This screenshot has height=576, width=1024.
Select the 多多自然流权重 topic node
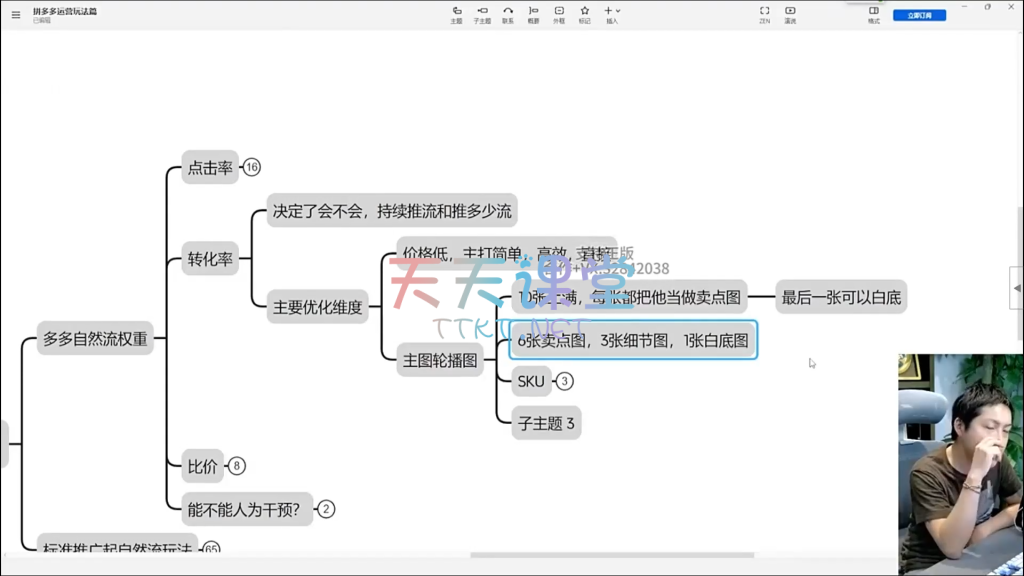point(95,339)
